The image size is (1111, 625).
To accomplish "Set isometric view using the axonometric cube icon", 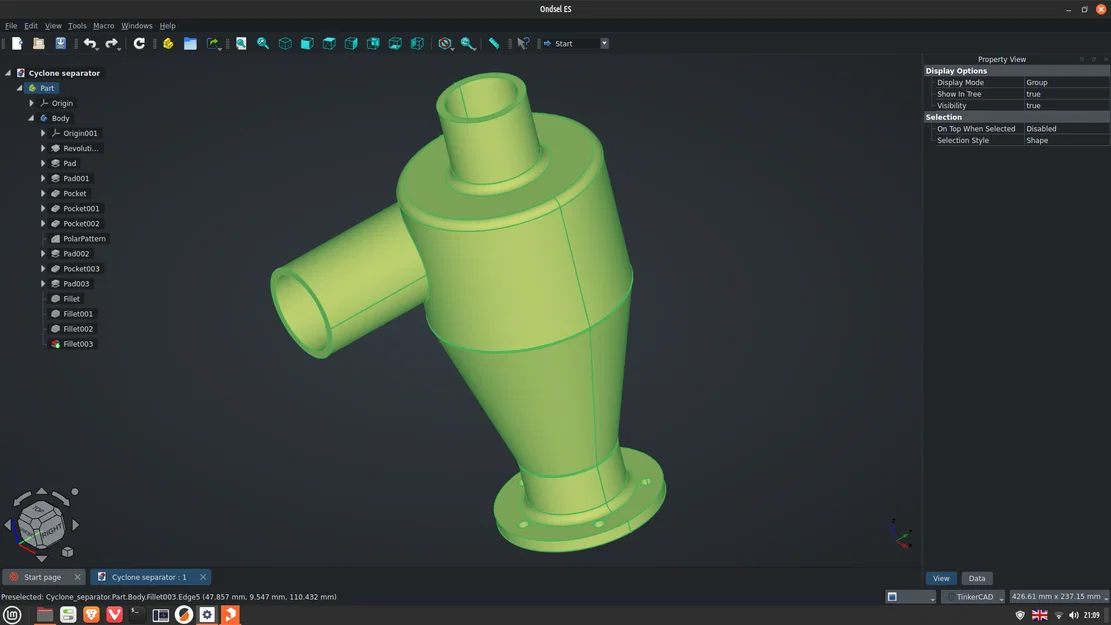I will point(283,43).
